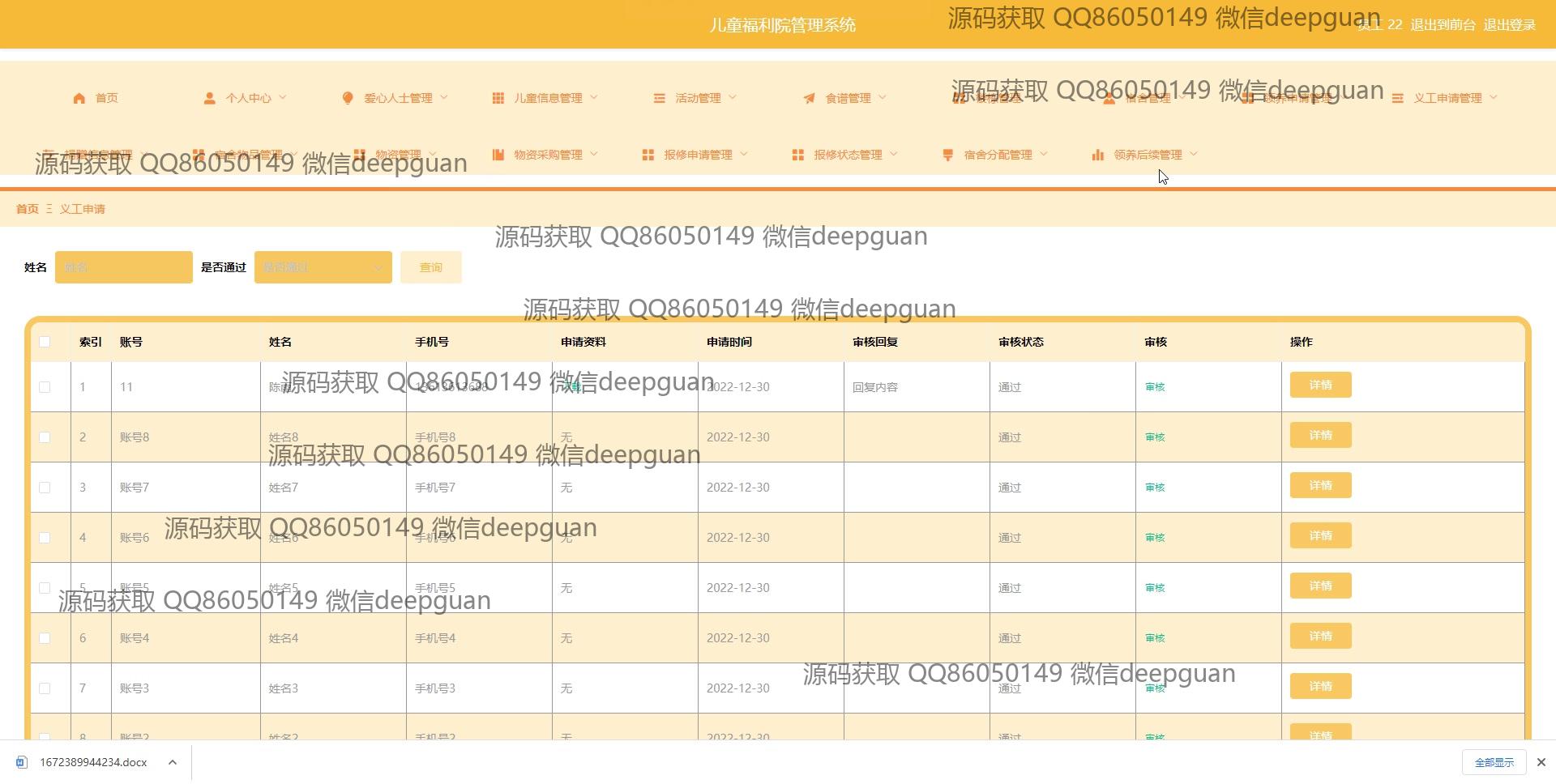Open the 是否通过 filter dropdown
Viewport: 1556px width, 784px height.
point(323,267)
